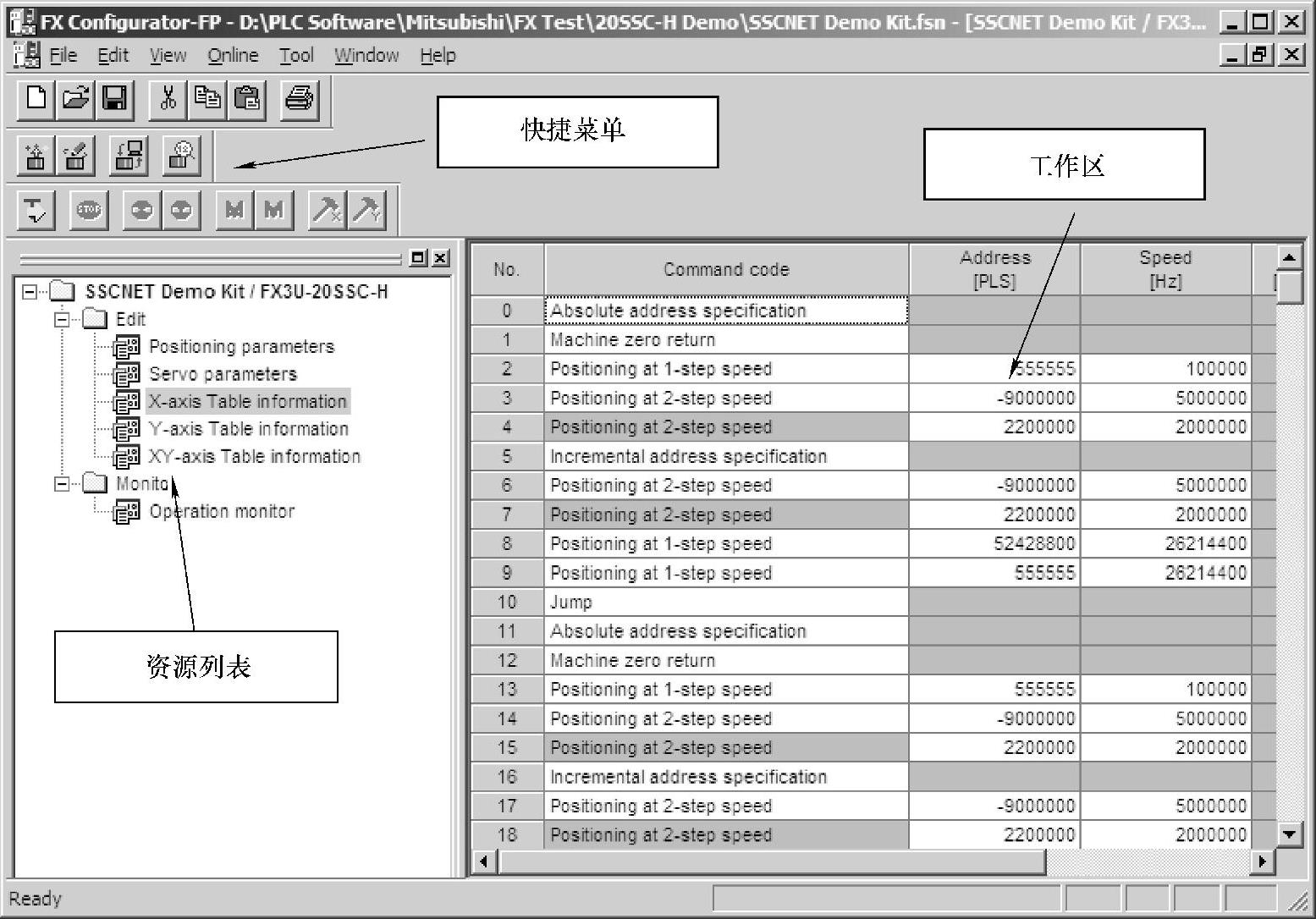Click the table's vertical scrollbar down arrow
Viewport: 1316px width, 919px height.
click(x=1289, y=834)
